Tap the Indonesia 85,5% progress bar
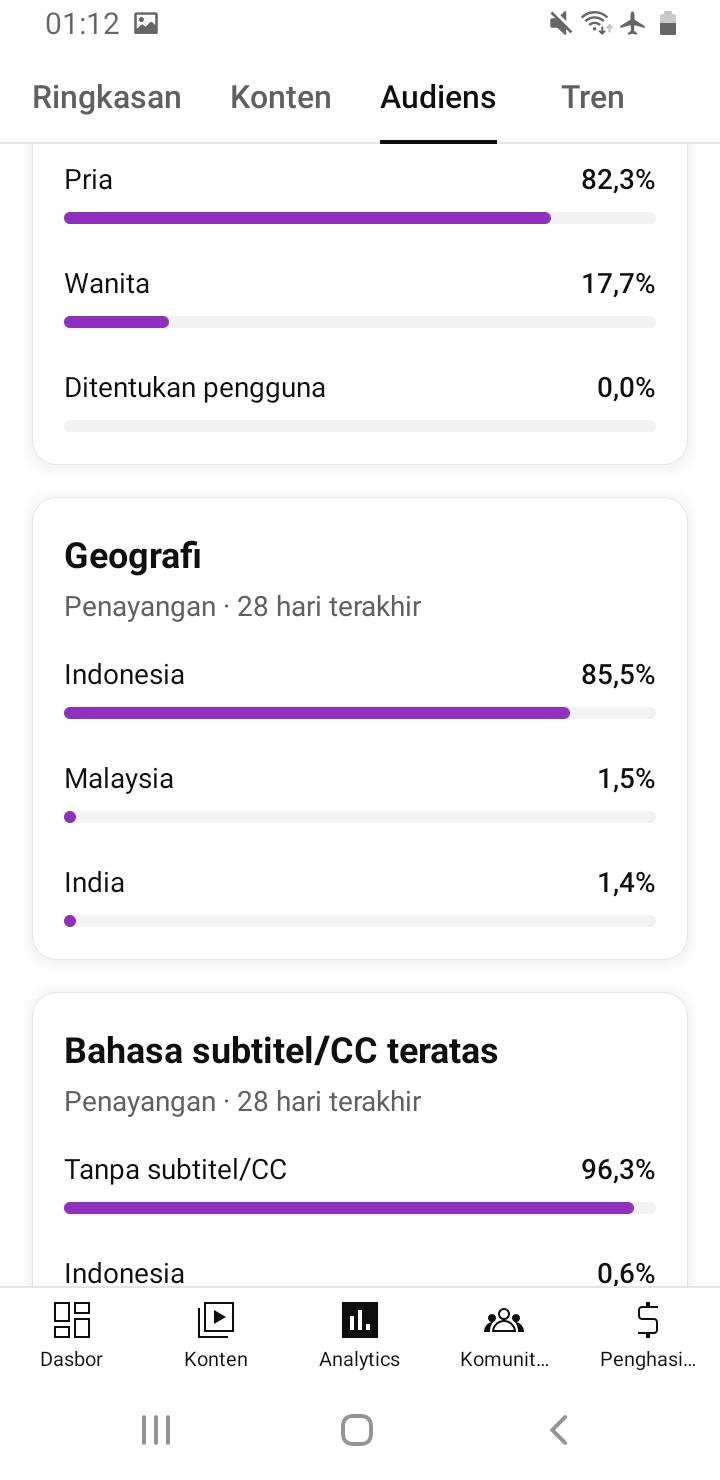This screenshot has width=720, height=1480. (360, 713)
